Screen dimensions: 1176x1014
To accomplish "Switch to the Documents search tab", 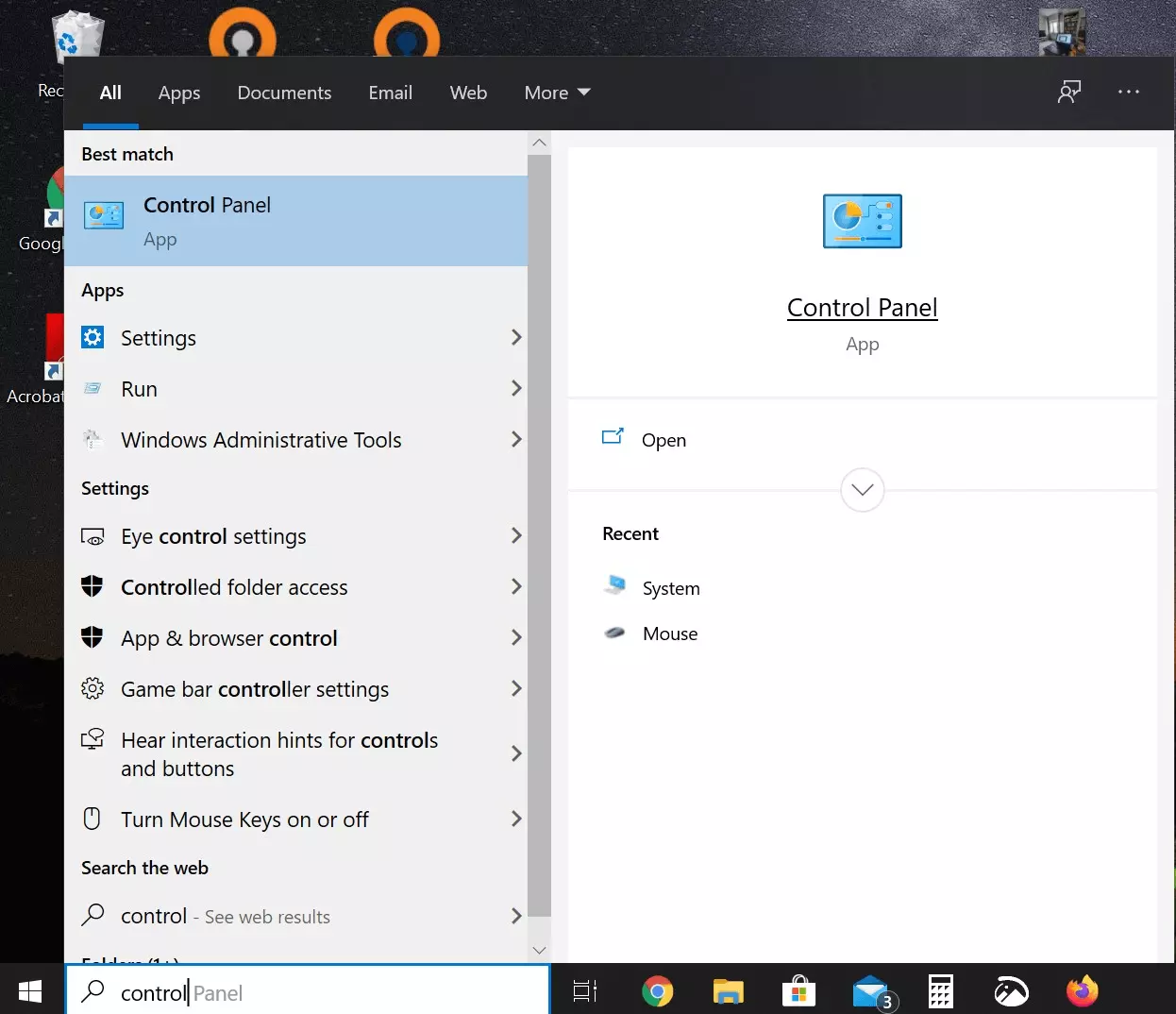I will pos(284,93).
